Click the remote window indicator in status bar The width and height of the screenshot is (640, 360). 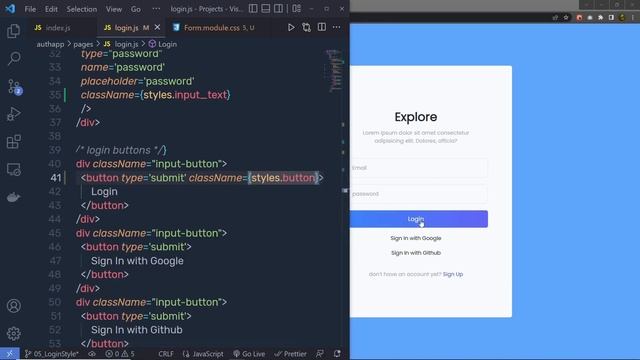tap(9, 354)
